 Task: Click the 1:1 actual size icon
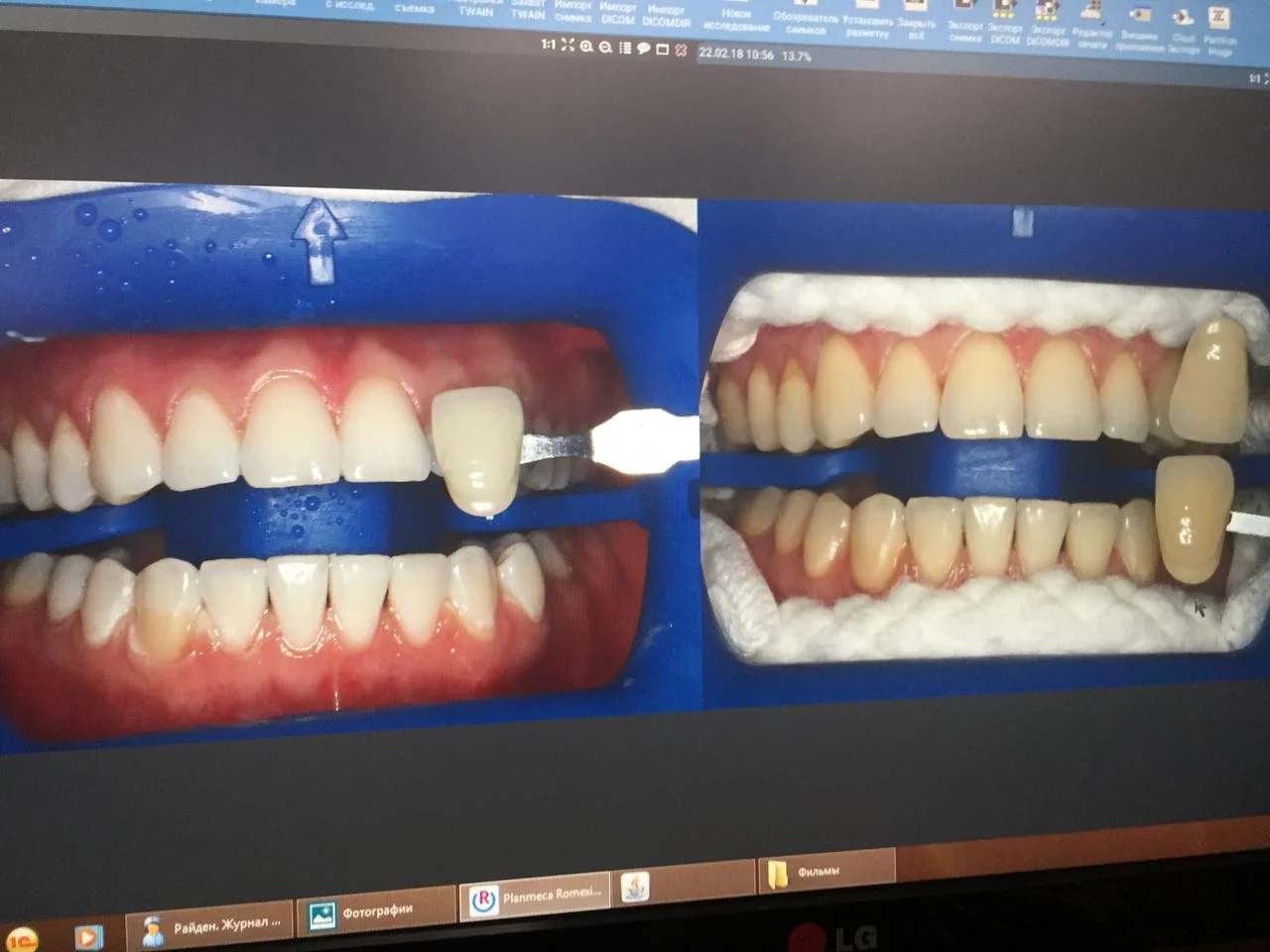pos(549,45)
